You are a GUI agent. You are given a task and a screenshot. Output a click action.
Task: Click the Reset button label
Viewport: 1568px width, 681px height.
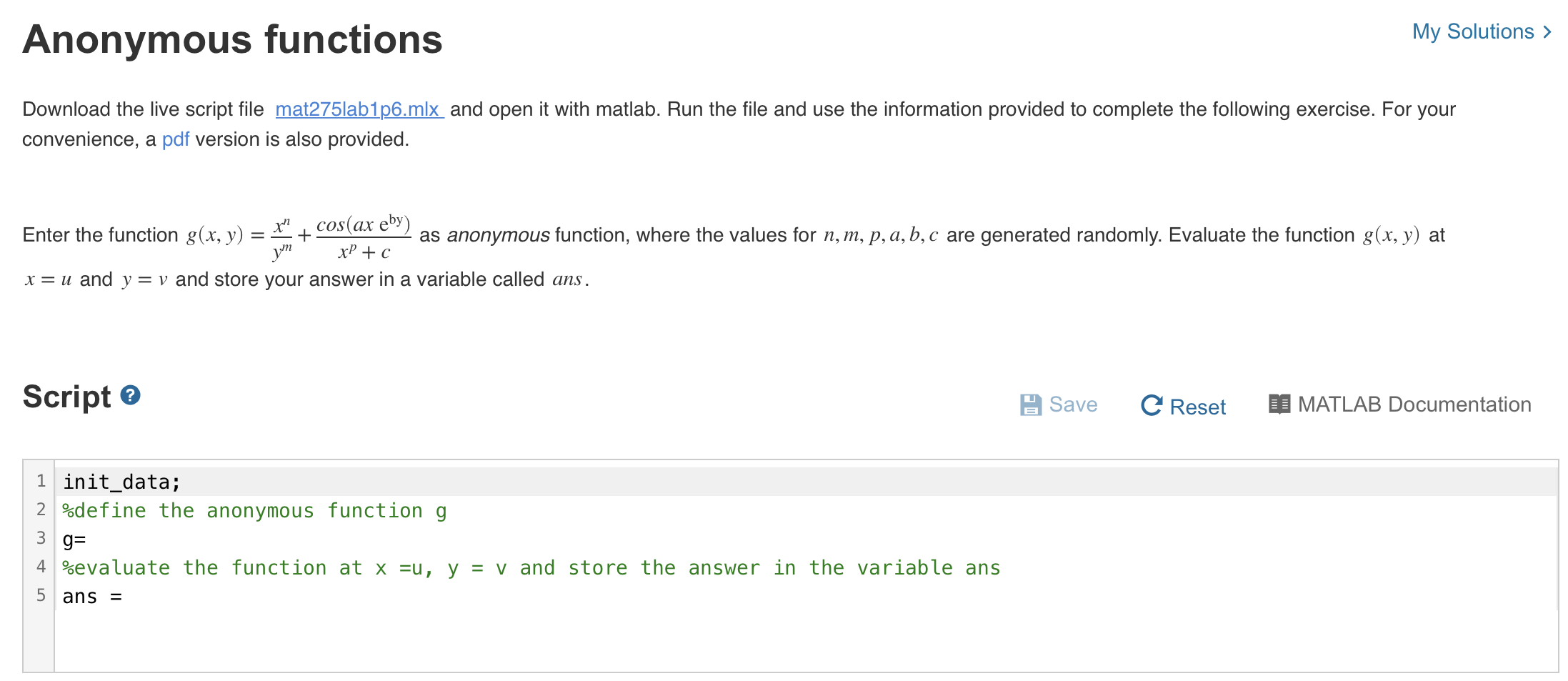click(x=1197, y=406)
